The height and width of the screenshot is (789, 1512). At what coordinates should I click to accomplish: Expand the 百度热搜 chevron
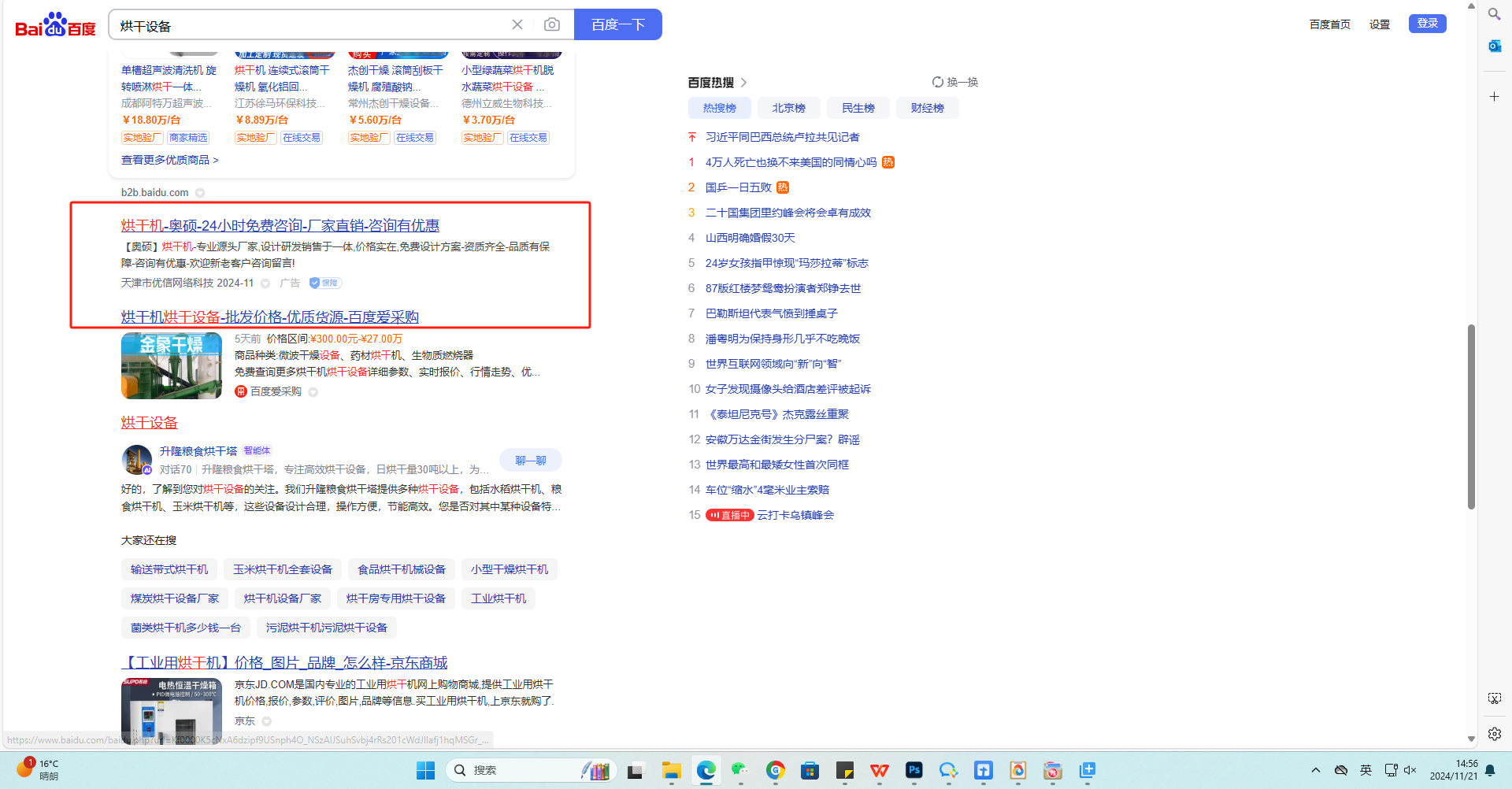pos(743,83)
